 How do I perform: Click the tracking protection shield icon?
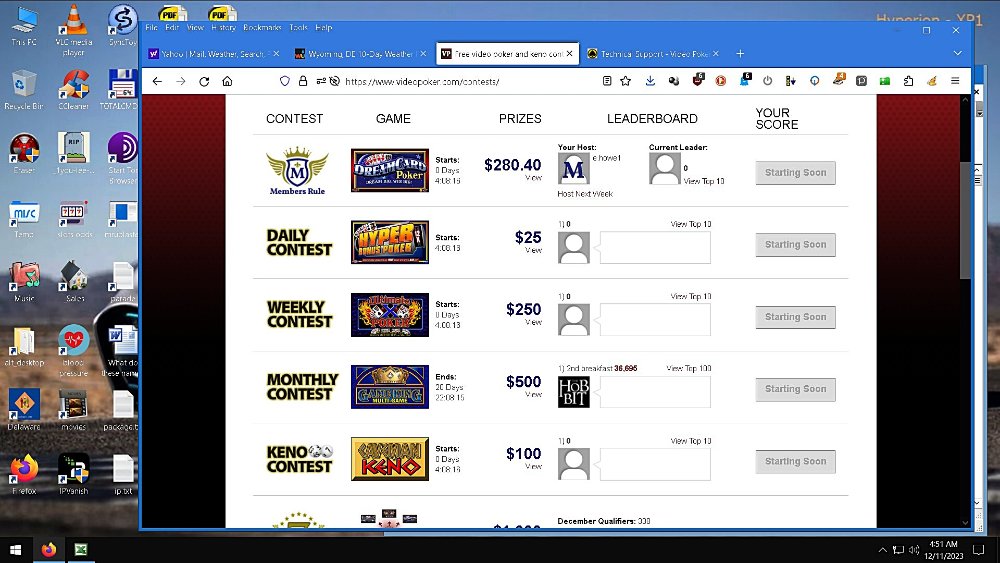pos(285,81)
